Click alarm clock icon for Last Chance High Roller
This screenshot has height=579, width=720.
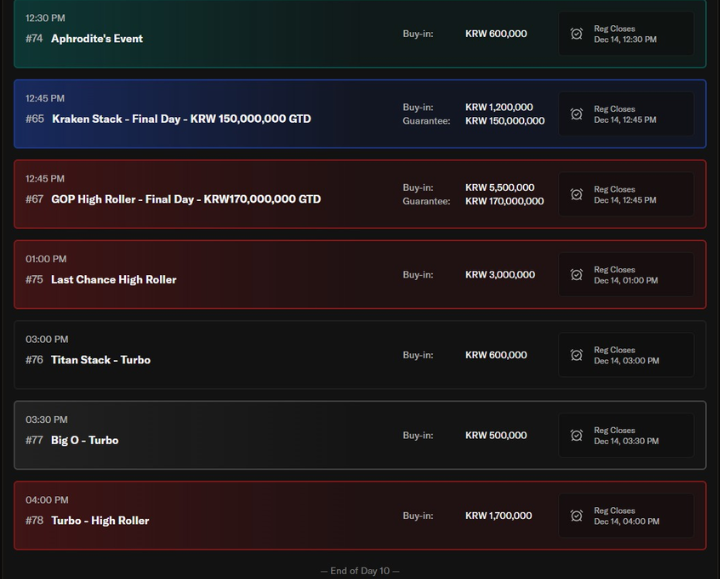point(577,275)
